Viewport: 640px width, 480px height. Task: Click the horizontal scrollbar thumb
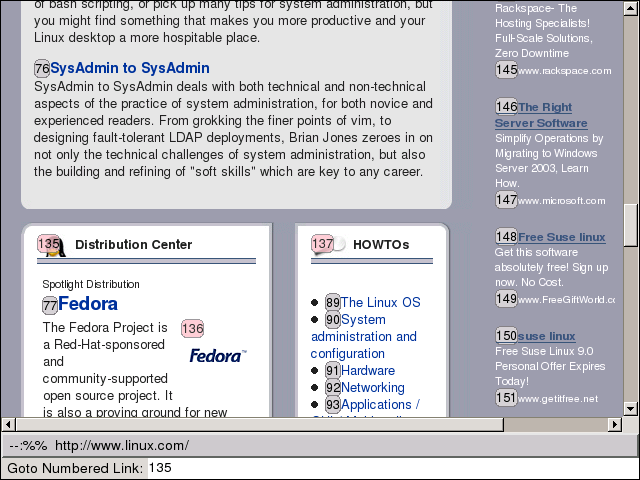click(260, 424)
